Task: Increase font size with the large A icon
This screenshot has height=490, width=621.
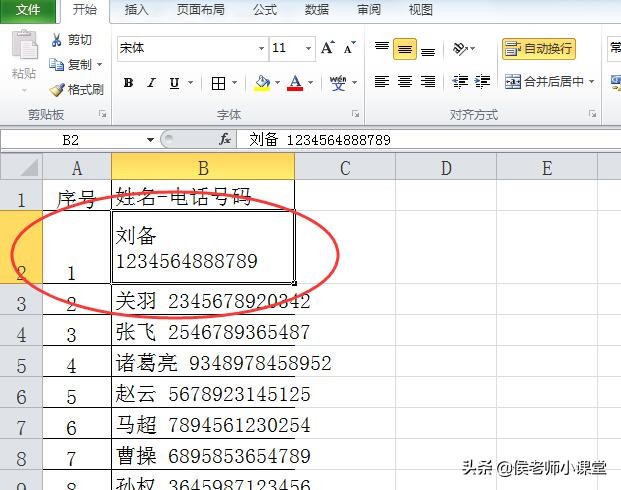Action: click(x=328, y=48)
